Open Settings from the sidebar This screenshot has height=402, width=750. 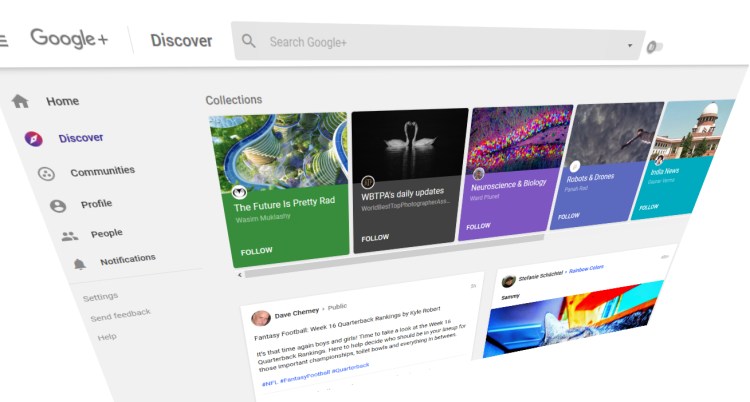(100, 297)
